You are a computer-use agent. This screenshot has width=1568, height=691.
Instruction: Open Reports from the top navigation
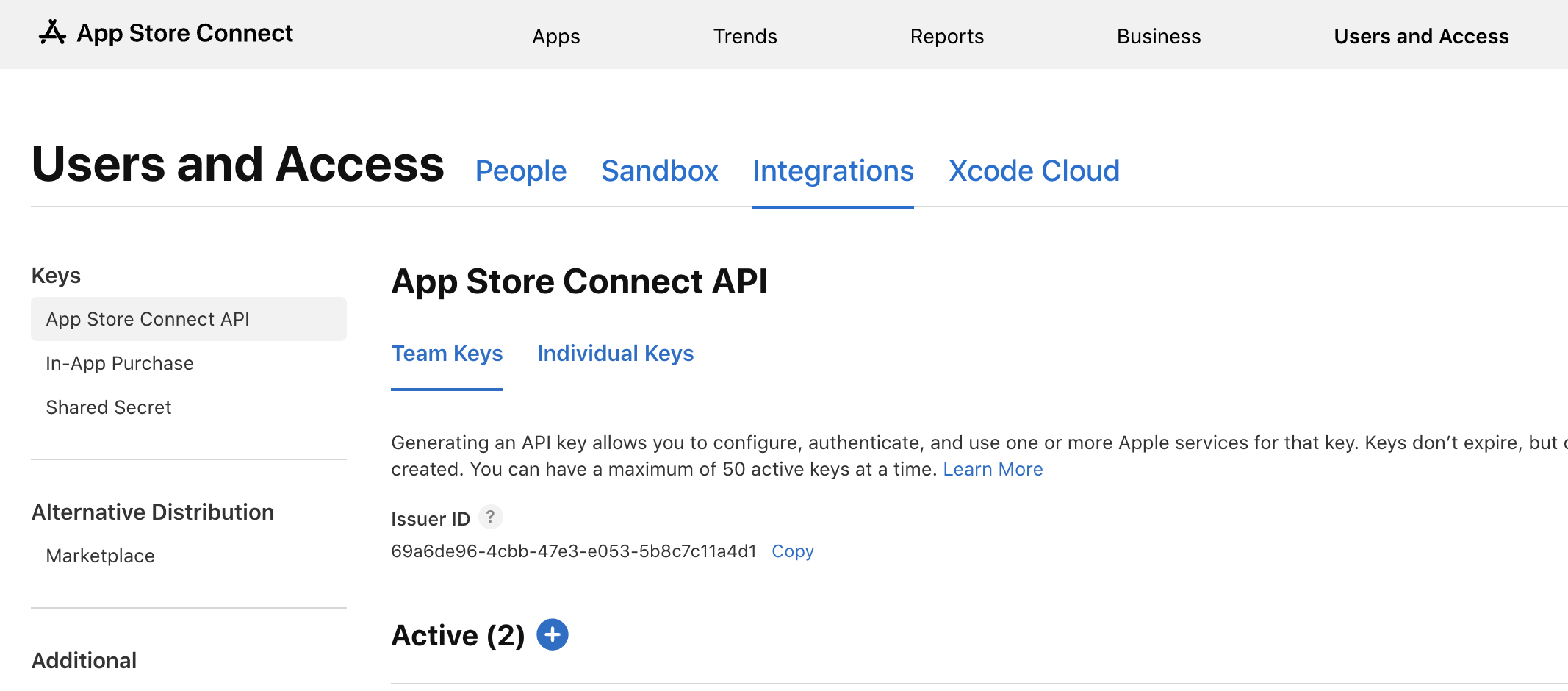tap(947, 36)
